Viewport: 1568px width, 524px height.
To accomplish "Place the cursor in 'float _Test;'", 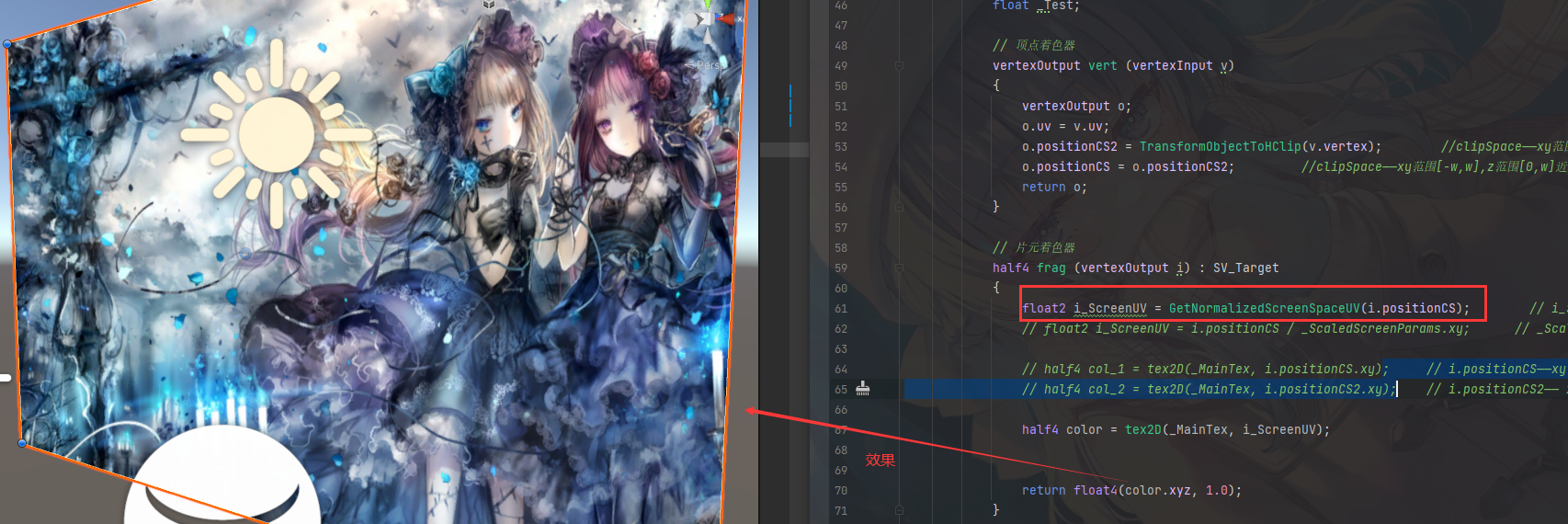I will click(x=1036, y=6).
